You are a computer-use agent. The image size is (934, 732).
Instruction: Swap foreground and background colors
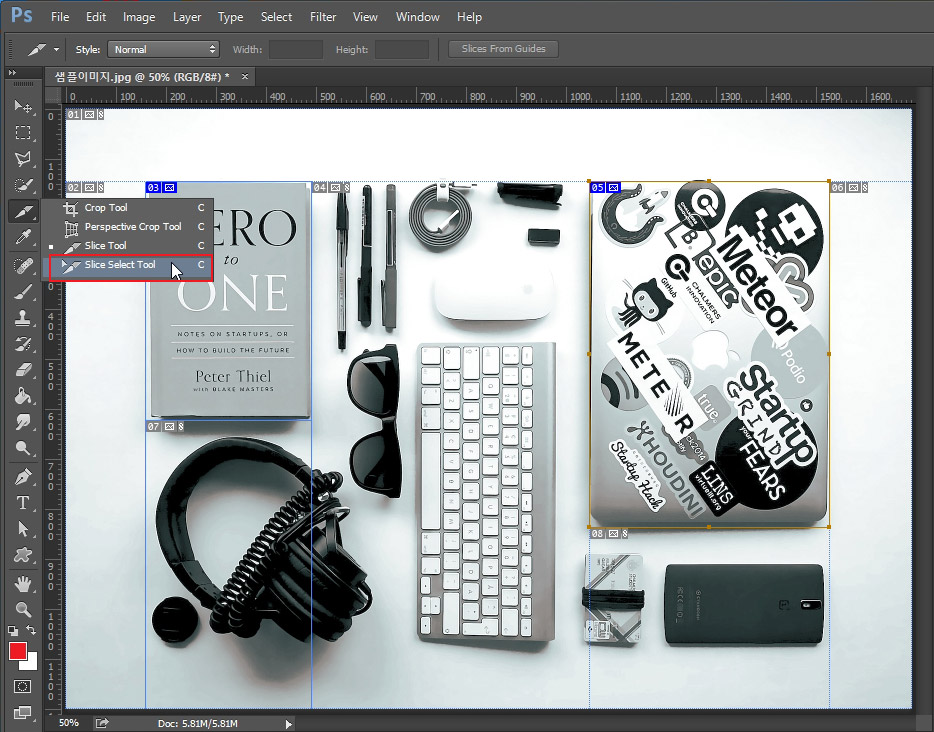(31, 630)
